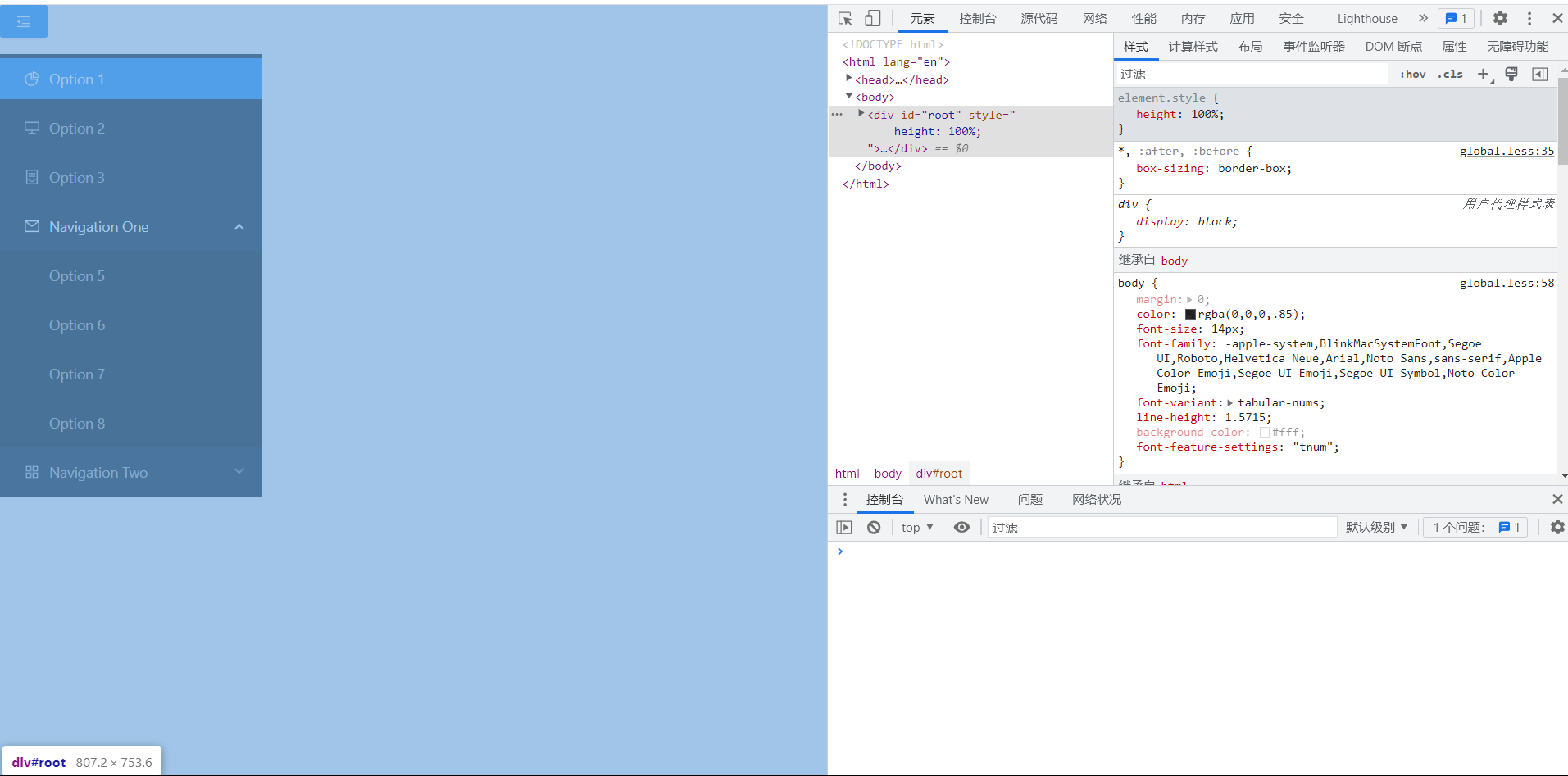Select body in the breadcrumb bar
The width and height of the screenshot is (1568, 776).
coord(888,474)
